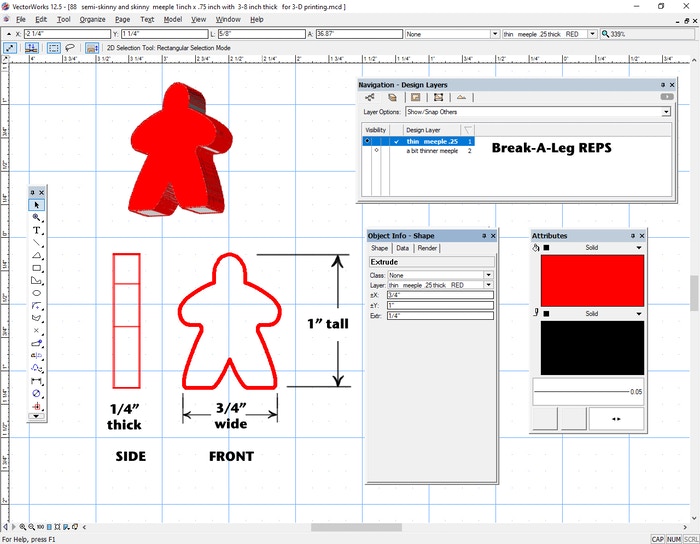Select 'thin meeple .25' layer row

418,141
